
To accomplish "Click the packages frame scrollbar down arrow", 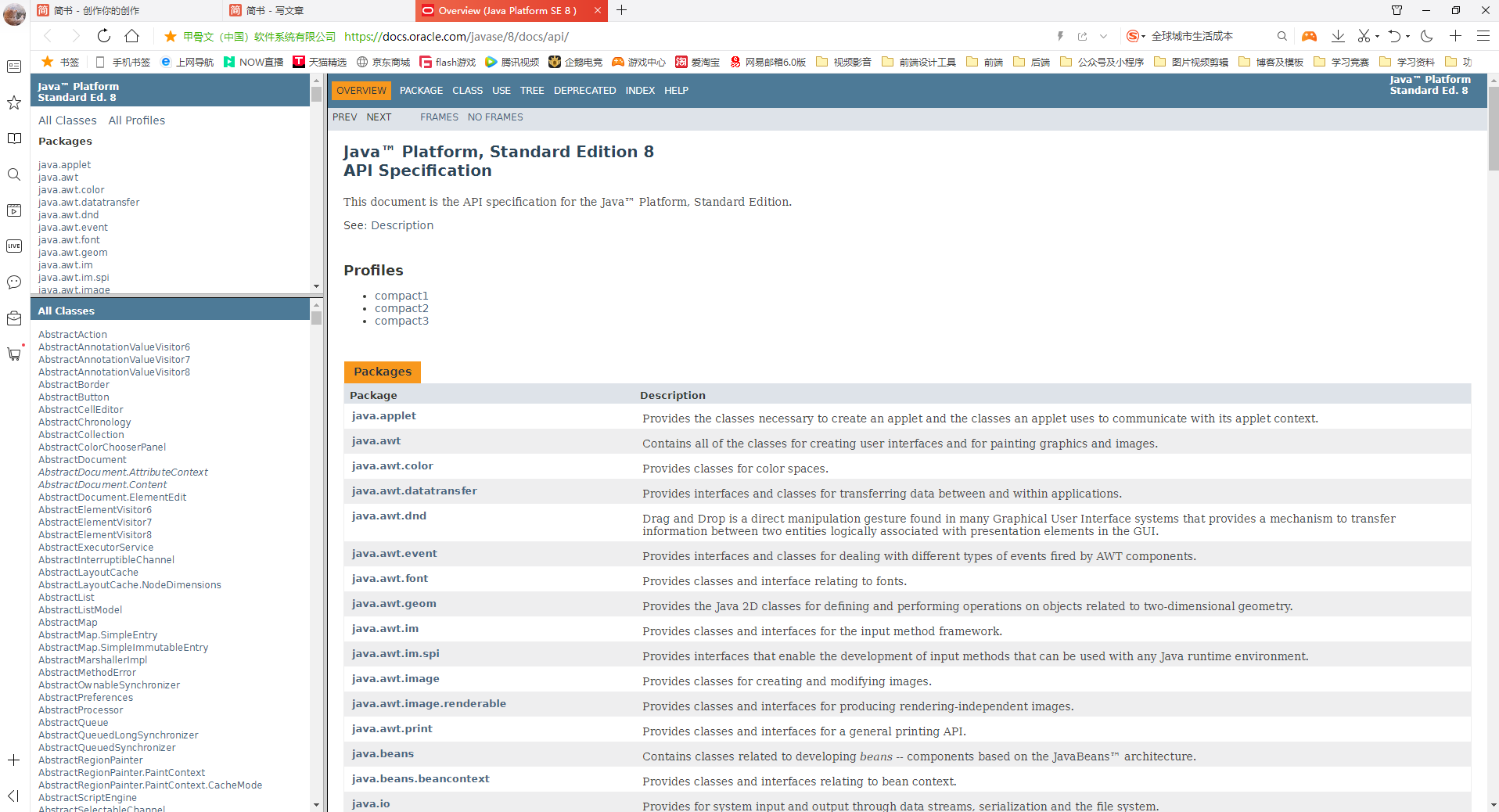I will [316, 286].
